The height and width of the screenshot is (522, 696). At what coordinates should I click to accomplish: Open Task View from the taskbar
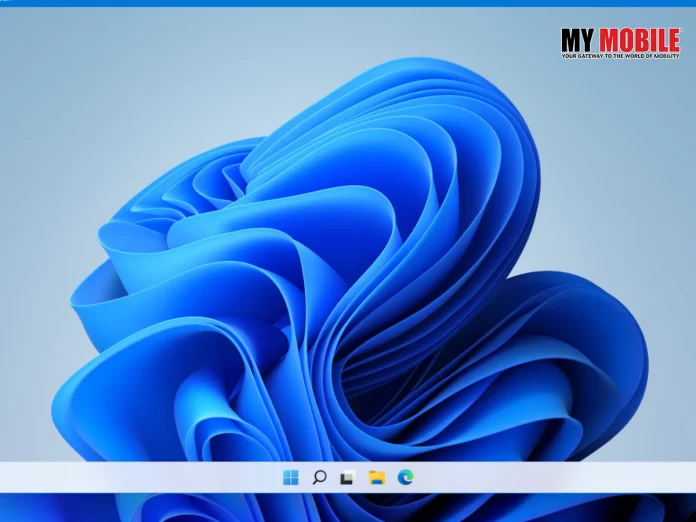(348, 478)
